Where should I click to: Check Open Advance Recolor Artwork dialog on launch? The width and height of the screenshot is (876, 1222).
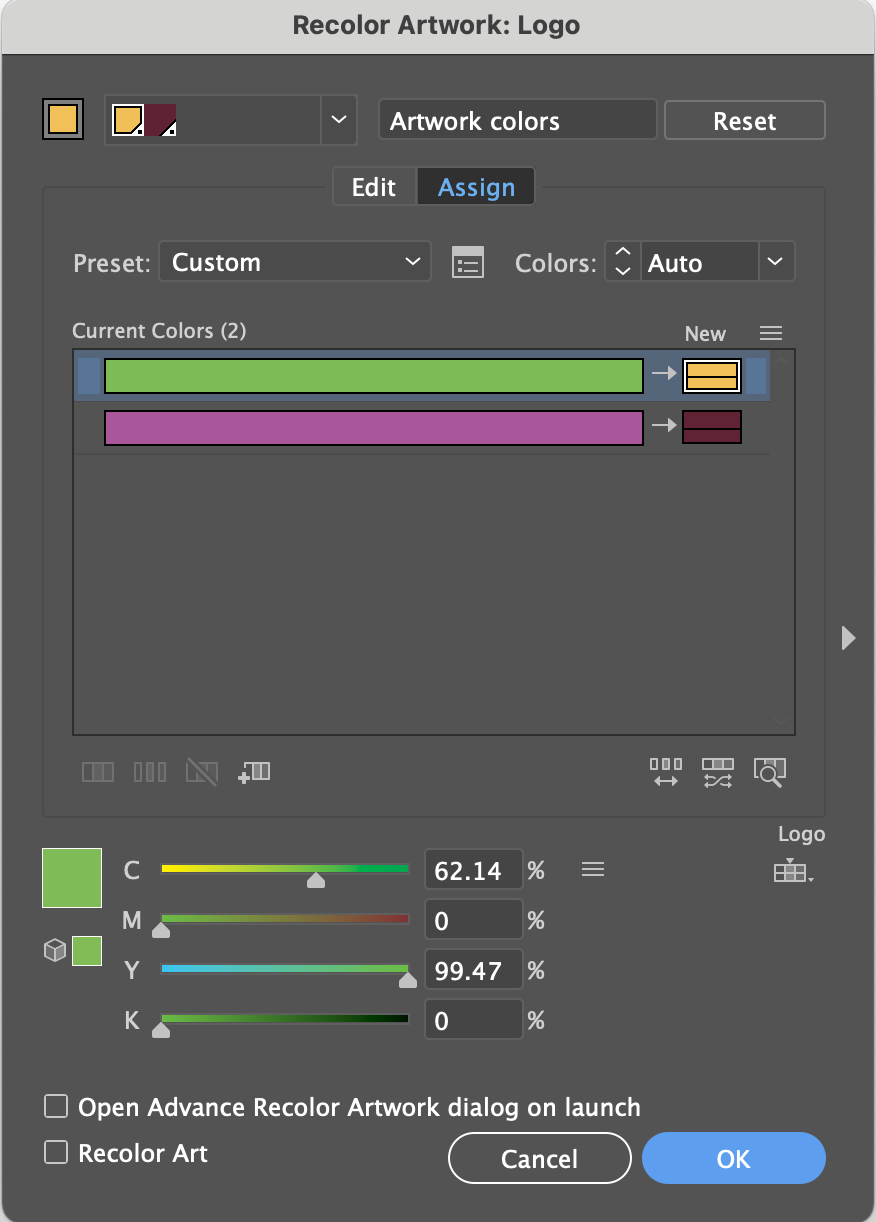coord(55,1106)
